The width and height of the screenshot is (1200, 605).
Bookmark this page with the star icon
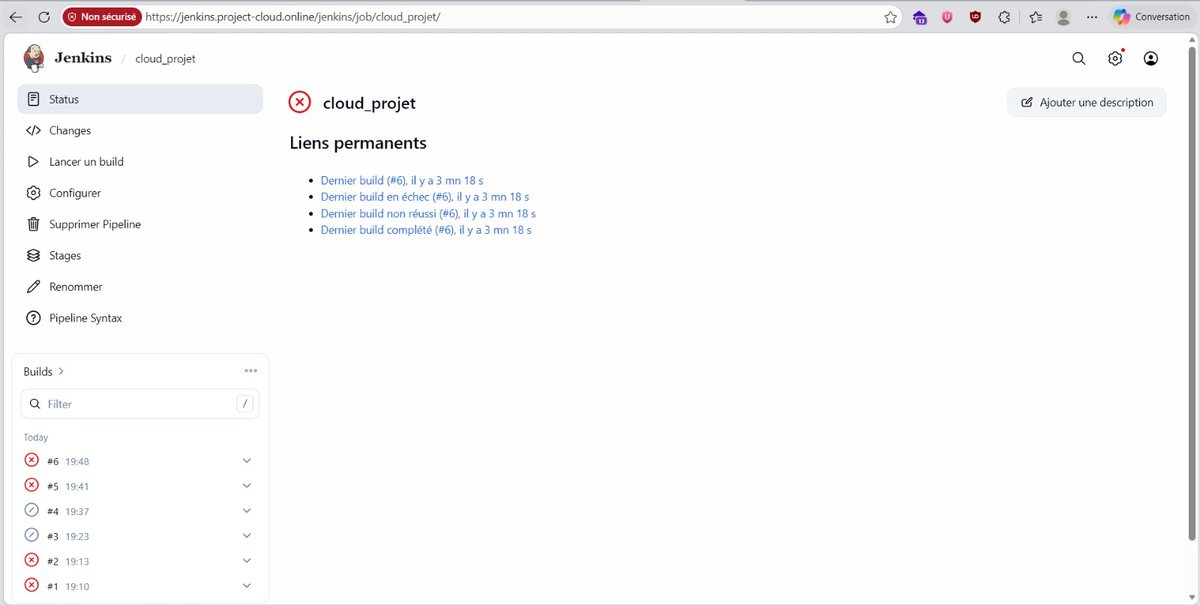[890, 17]
